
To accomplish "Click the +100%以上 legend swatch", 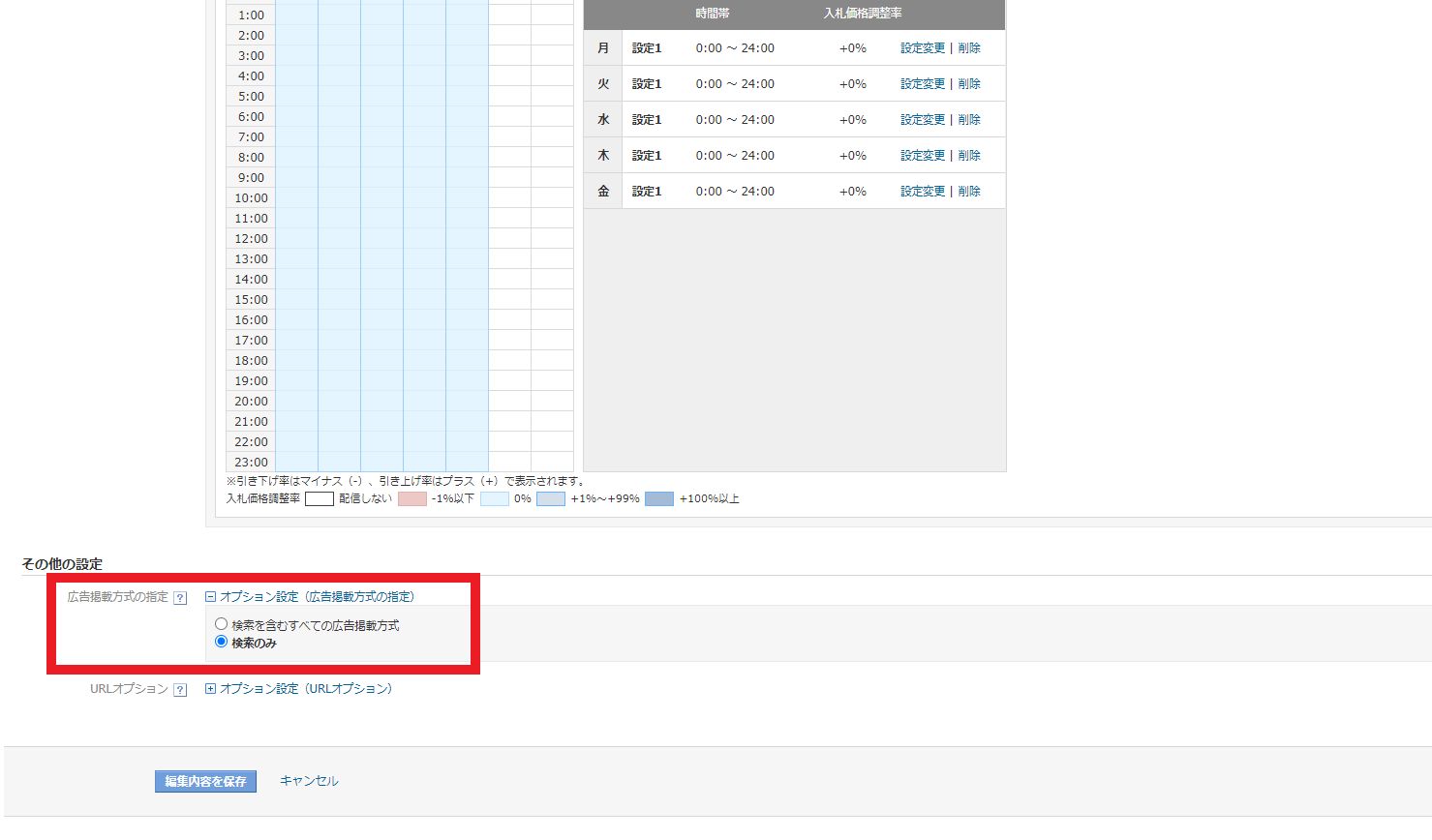I will point(659,499).
